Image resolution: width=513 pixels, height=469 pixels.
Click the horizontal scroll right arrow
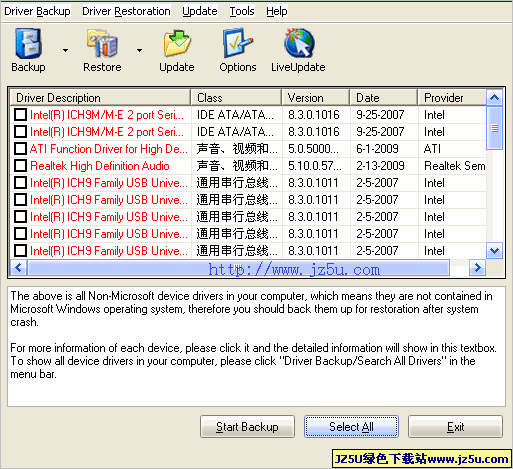[477, 268]
